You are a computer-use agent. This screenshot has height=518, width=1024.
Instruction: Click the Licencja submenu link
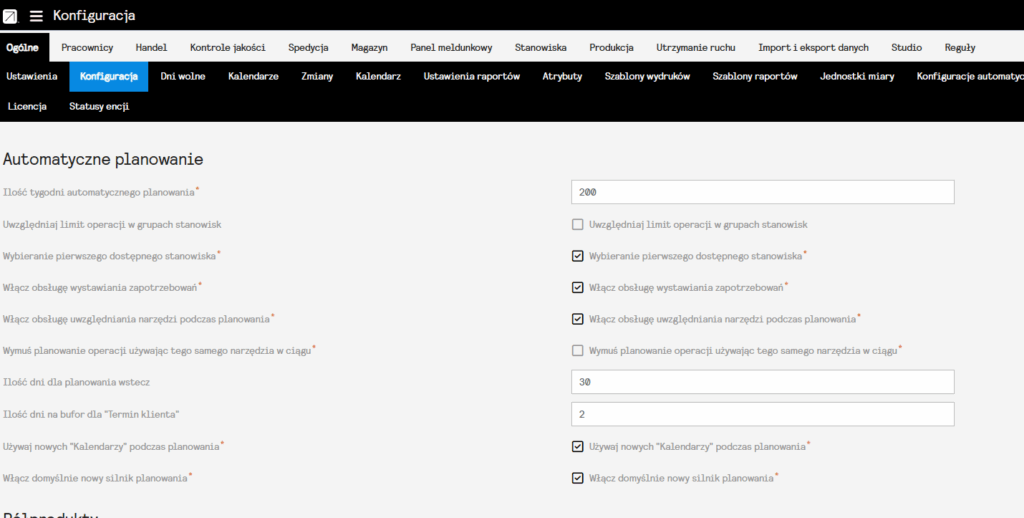[x=27, y=106]
